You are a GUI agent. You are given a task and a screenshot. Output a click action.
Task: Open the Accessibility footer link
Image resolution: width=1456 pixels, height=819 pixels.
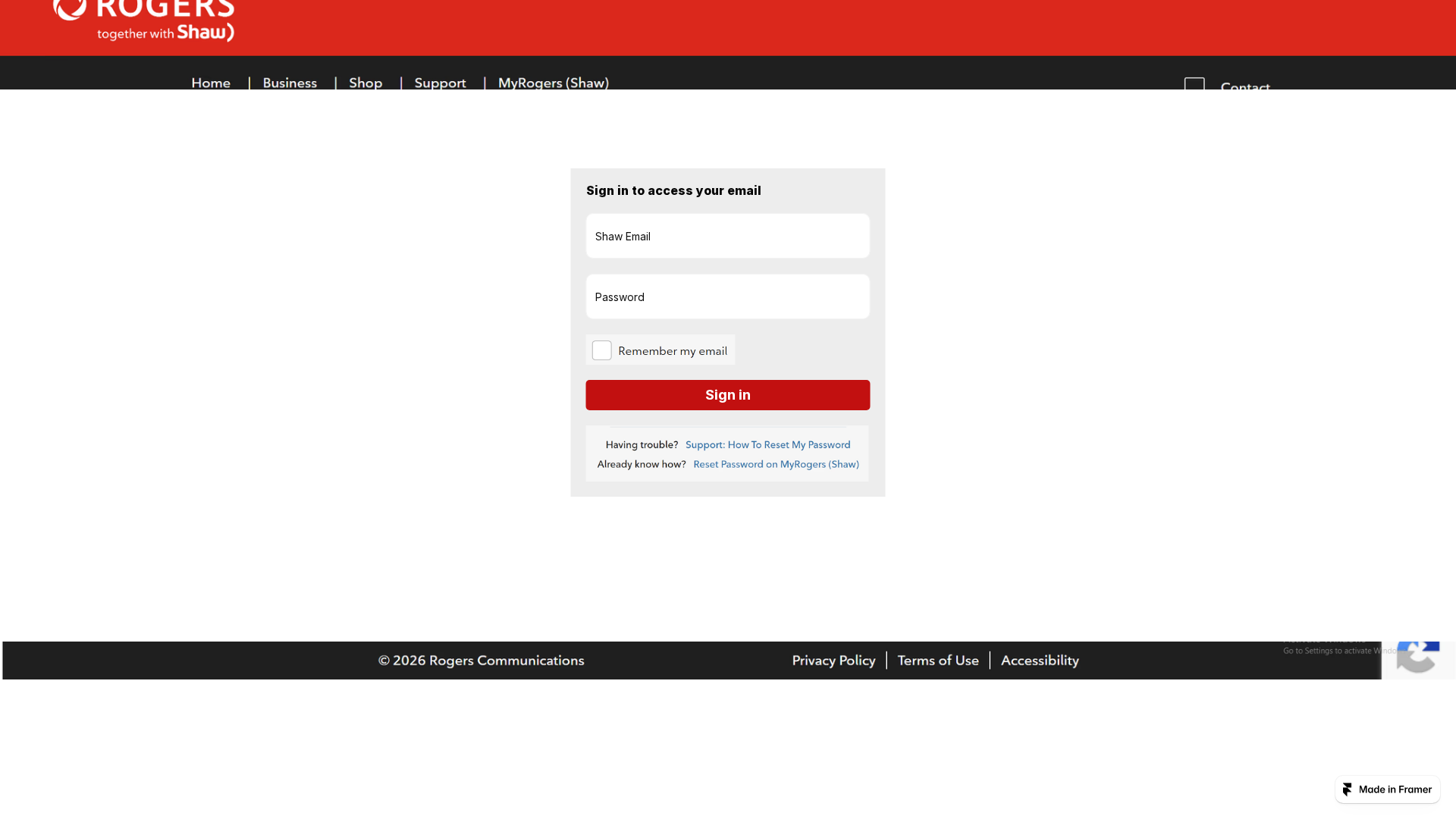click(1040, 661)
